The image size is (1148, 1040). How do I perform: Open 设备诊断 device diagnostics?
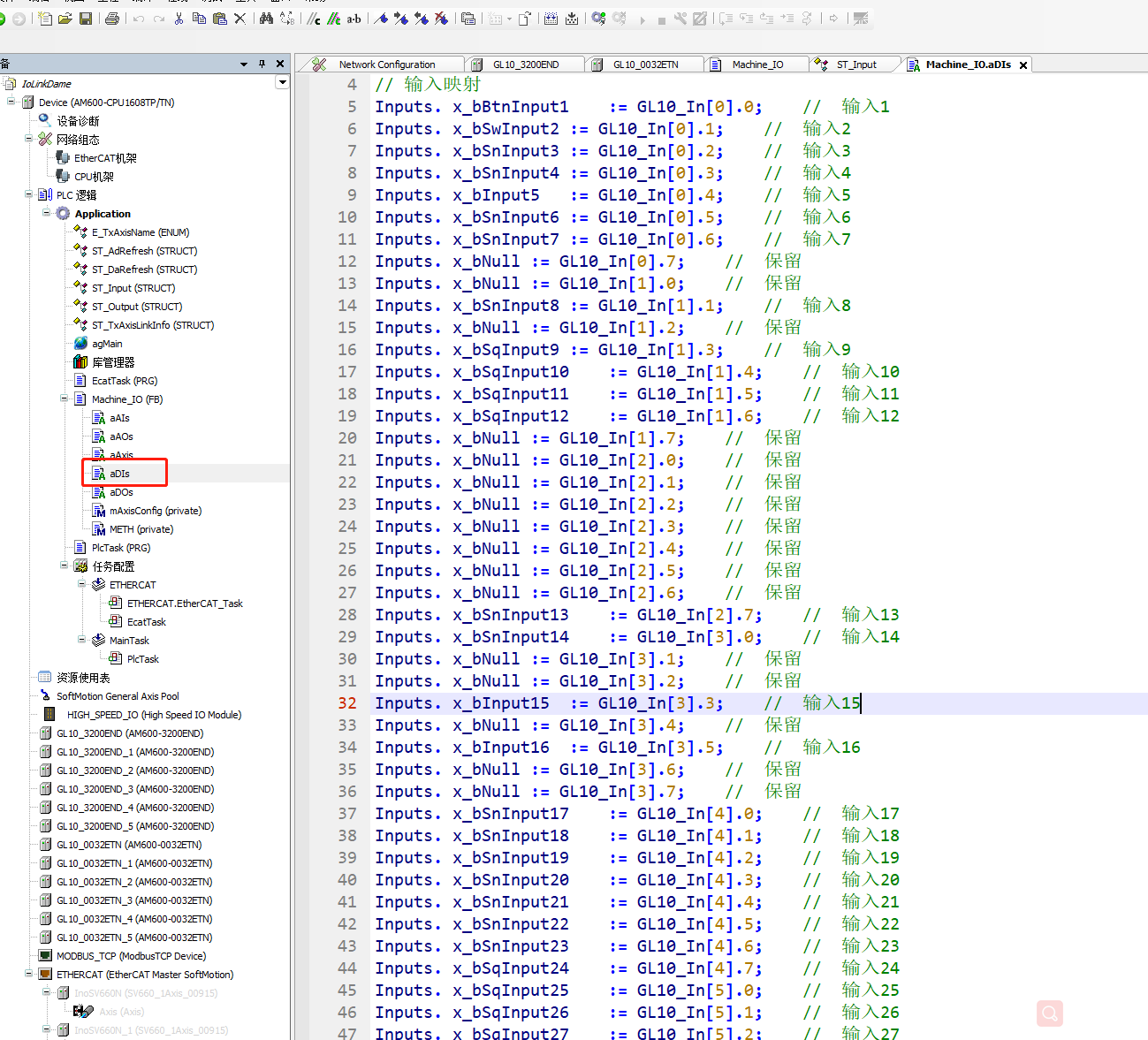(x=78, y=121)
